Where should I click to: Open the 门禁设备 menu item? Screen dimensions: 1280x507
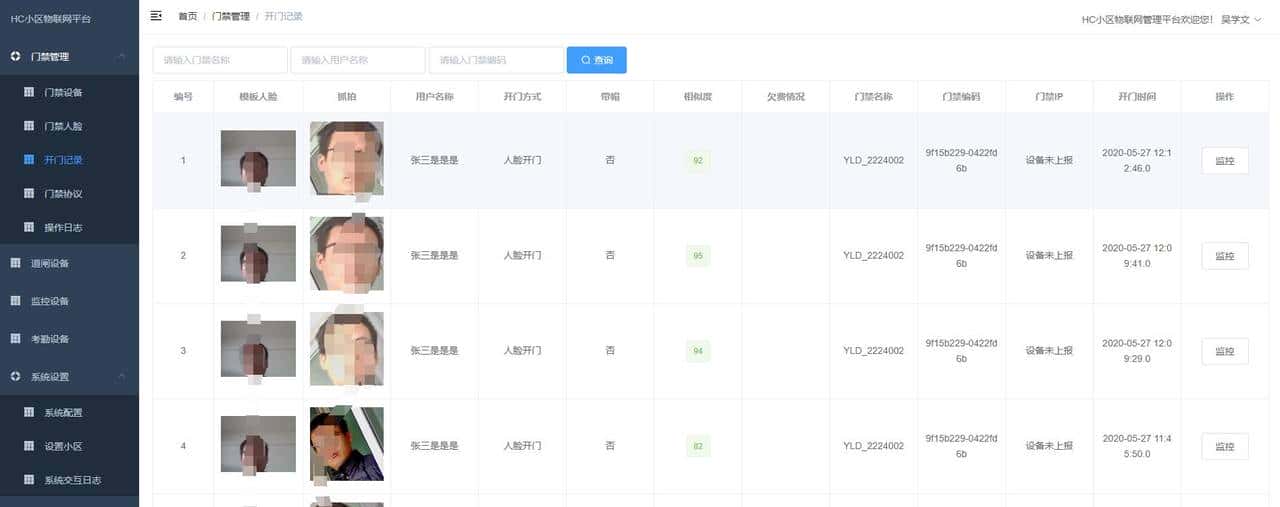(x=69, y=92)
